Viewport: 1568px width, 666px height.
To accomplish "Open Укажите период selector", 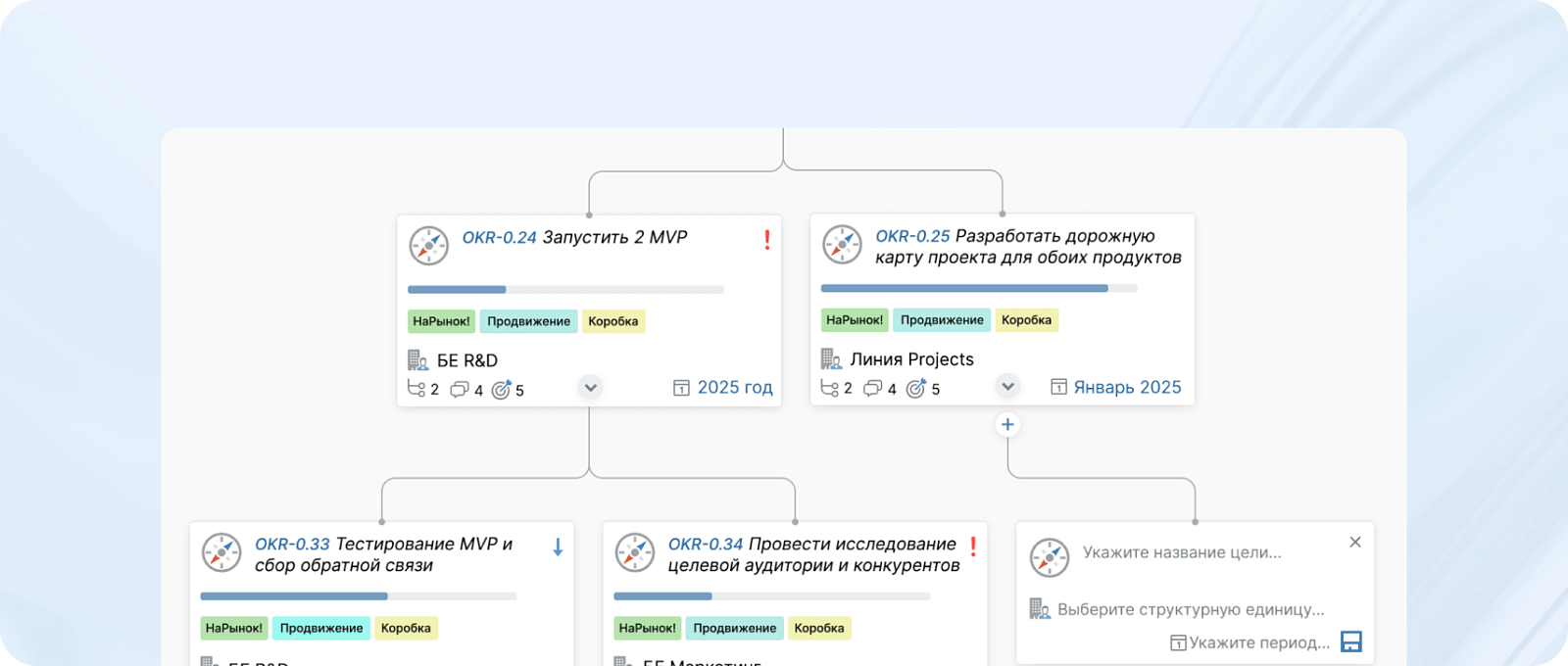I will [x=1259, y=642].
